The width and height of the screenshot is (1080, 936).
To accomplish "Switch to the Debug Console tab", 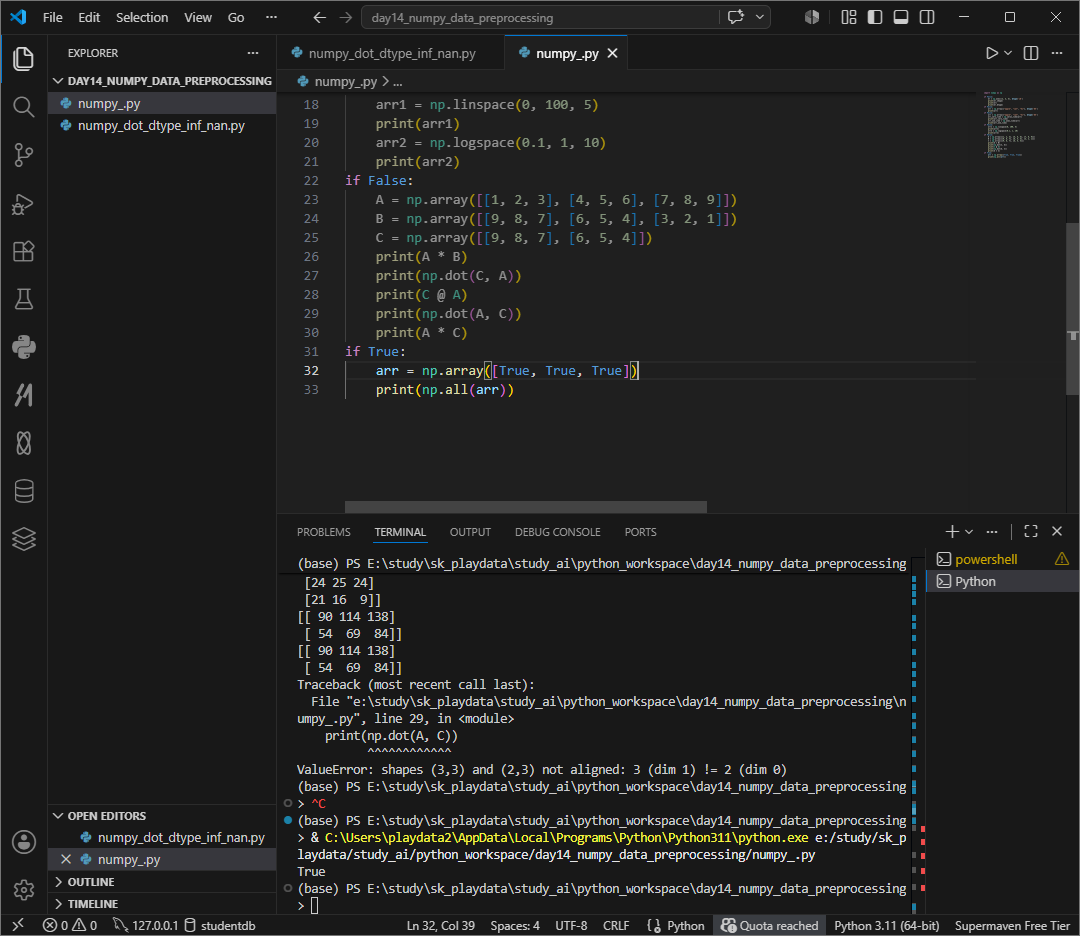I will 558,532.
